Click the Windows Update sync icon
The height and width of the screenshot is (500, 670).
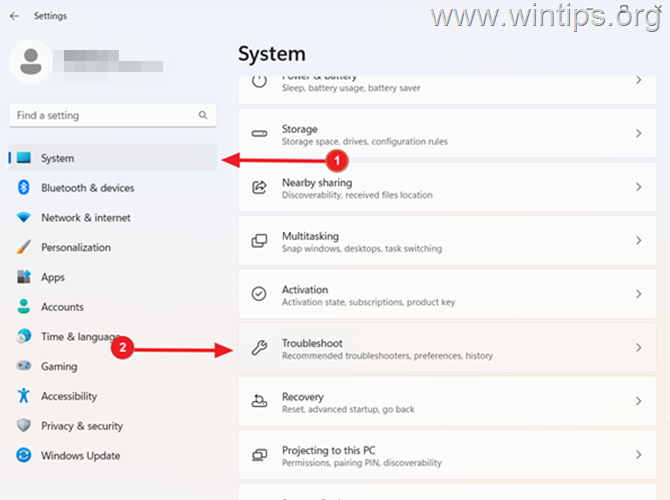[24, 455]
